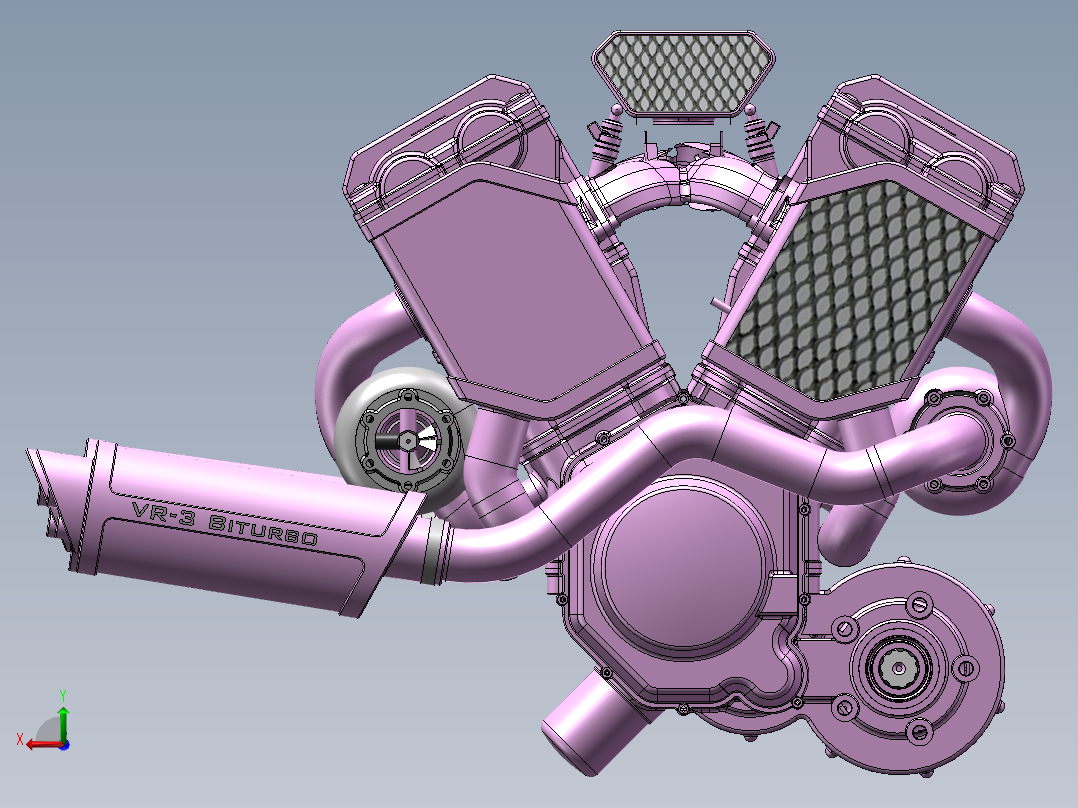1078x808 pixels.
Task: Click the red X axis arrow
Action: [x=43, y=745]
